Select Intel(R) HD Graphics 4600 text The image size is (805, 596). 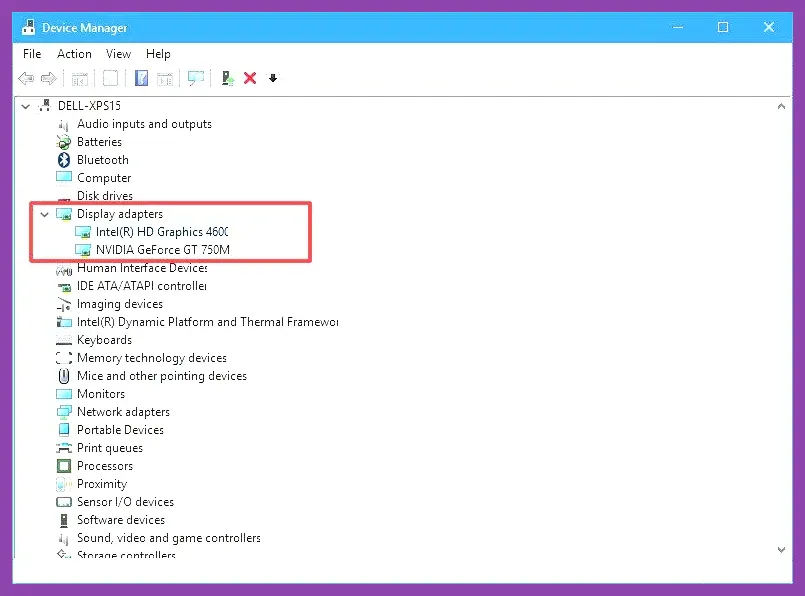pyautogui.click(x=162, y=232)
